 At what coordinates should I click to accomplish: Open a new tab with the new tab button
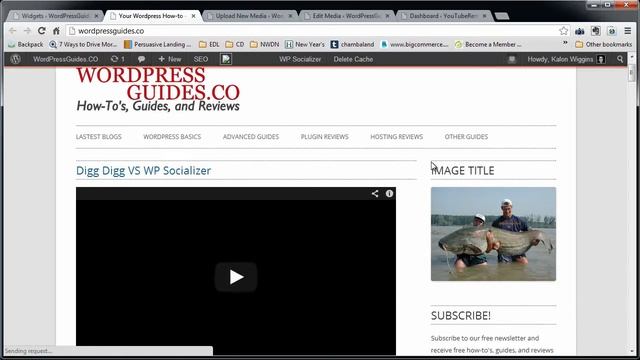[x=502, y=16]
